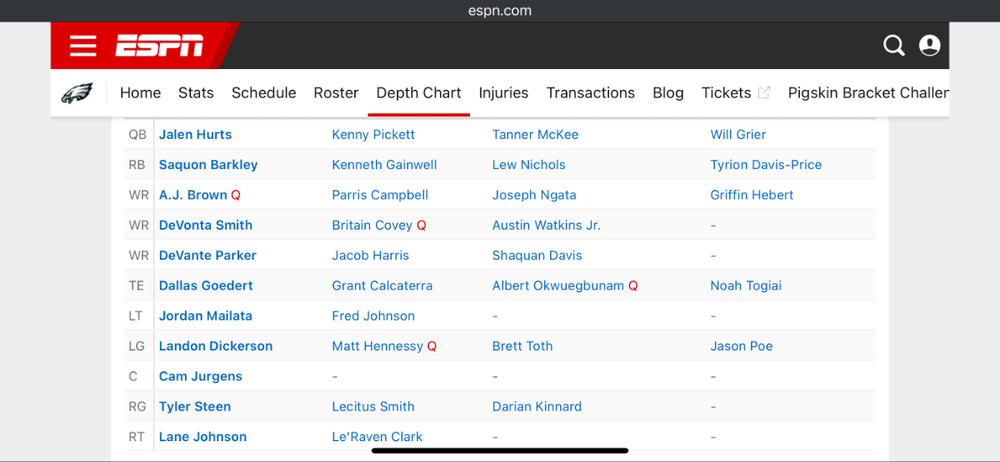The width and height of the screenshot is (1000, 462).
Task: View Kenny Pickett player link
Action: [x=373, y=135]
